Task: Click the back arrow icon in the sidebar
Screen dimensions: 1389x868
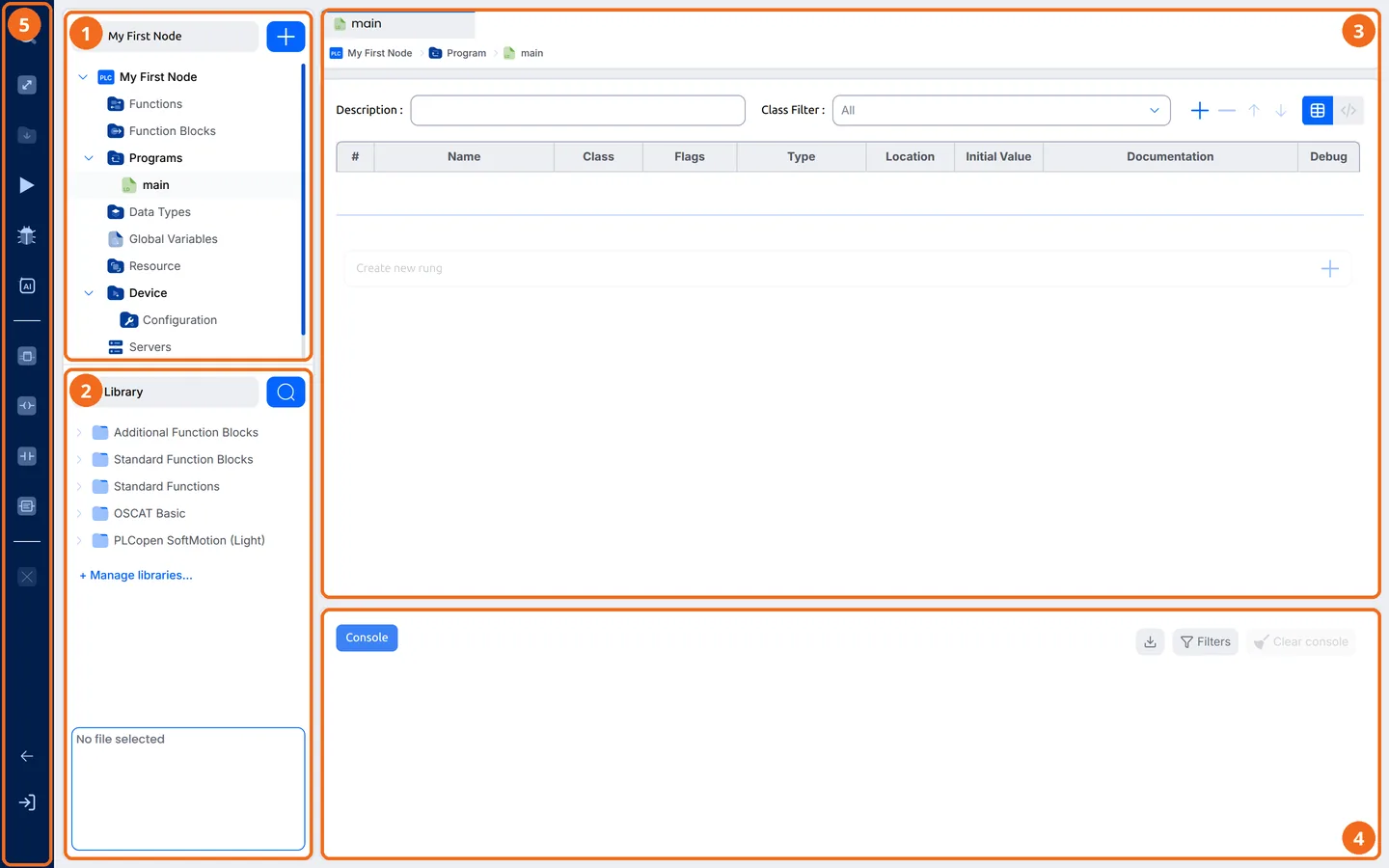Action: 27,756
